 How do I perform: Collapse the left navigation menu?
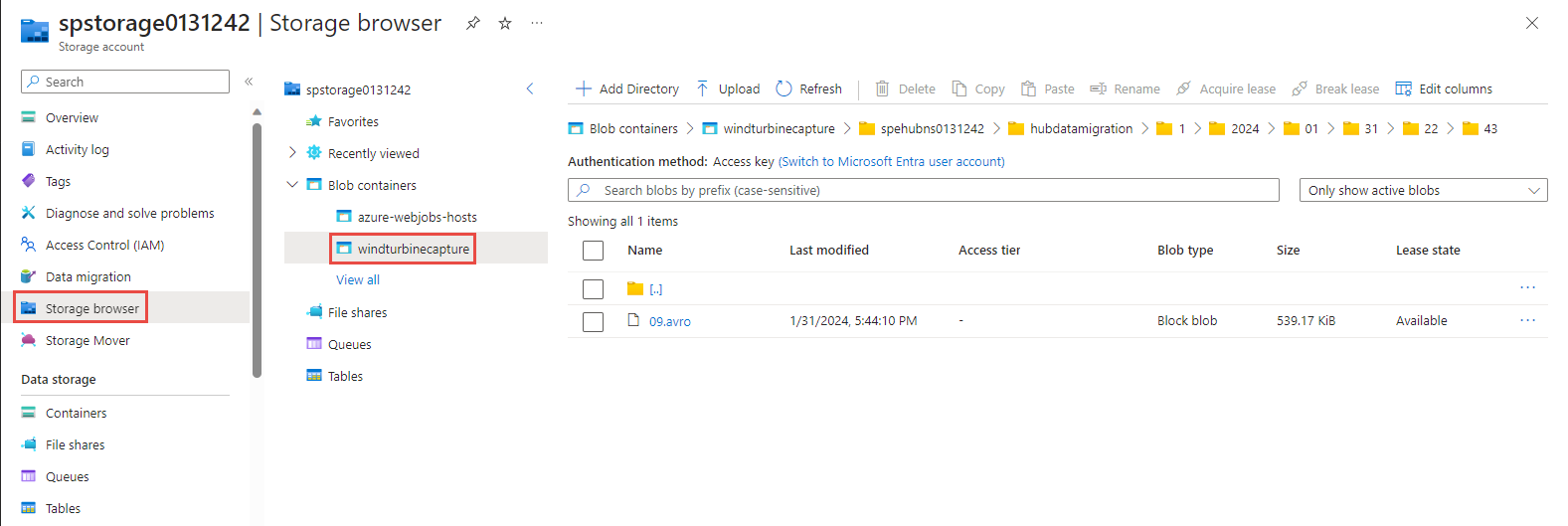(x=249, y=82)
